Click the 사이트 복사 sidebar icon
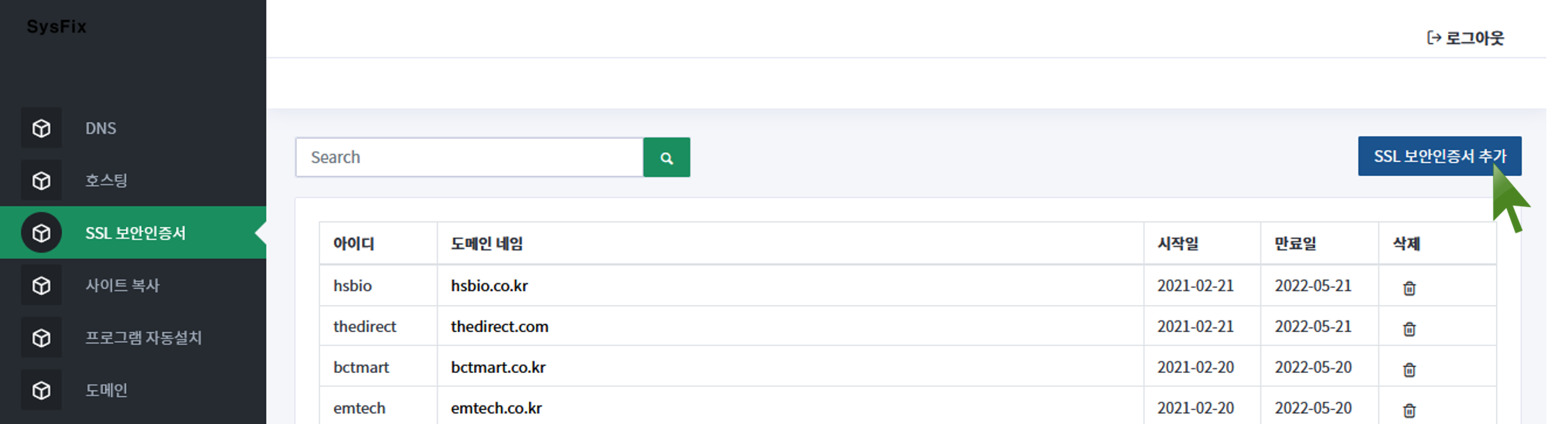1568x424 pixels. point(42,286)
